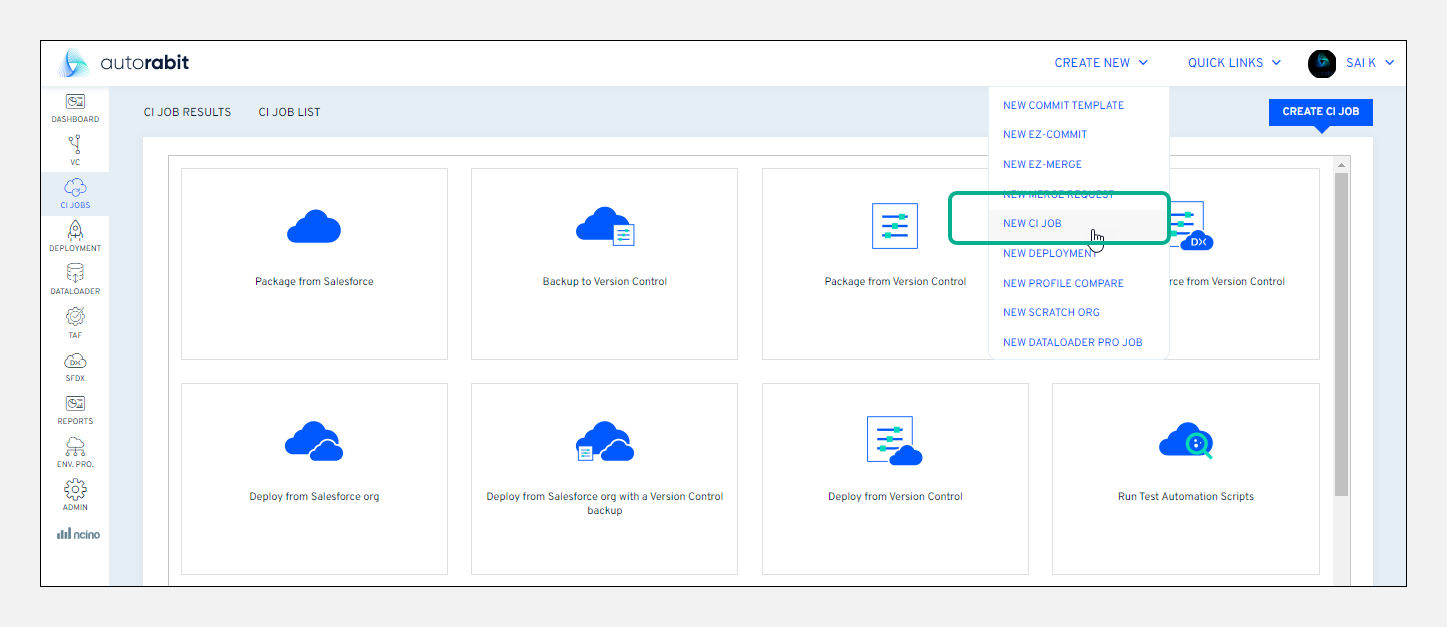Select the VC icon in the sidebar
1447x627 pixels.
tap(74, 150)
